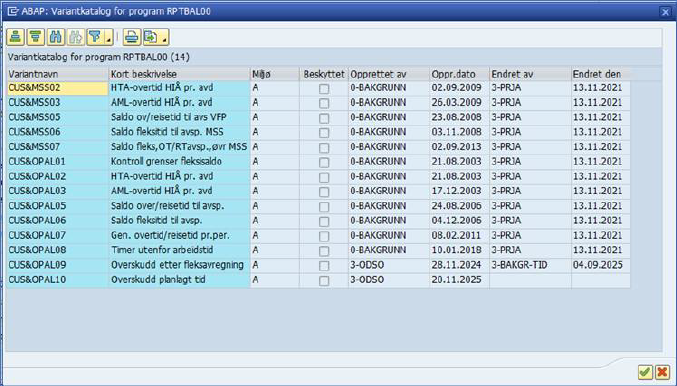
Task: Open the export options dropdown arrow
Action: (x=165, y=37)
